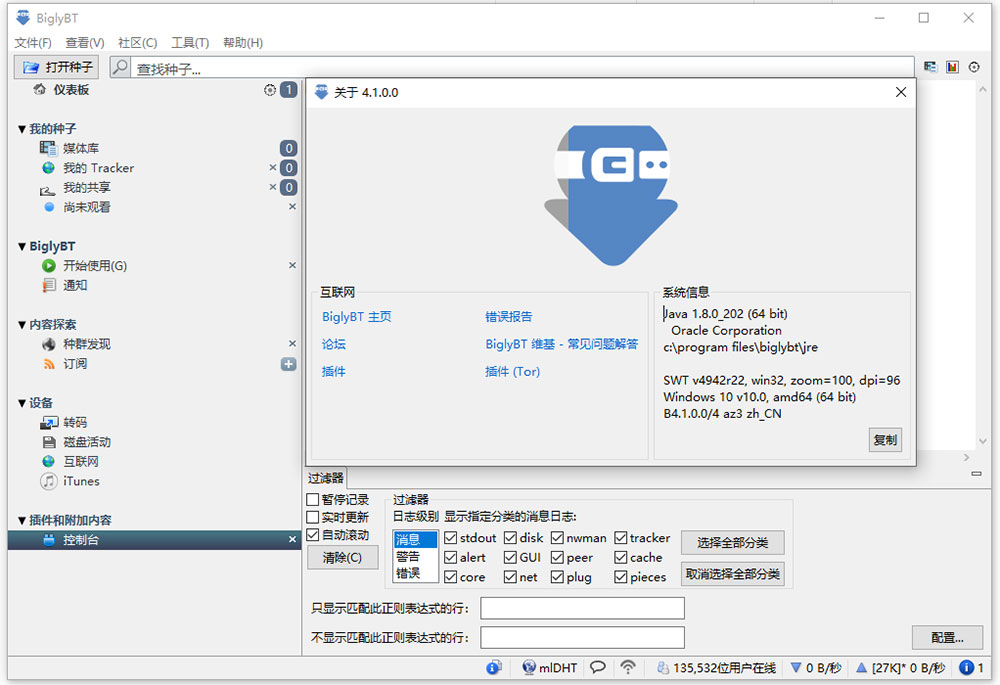Image resolution: width=1000 pixels, height=685 pixels.
Task: Collapse the 插件和附加内容 section
Action: click(x=22, y=521)
